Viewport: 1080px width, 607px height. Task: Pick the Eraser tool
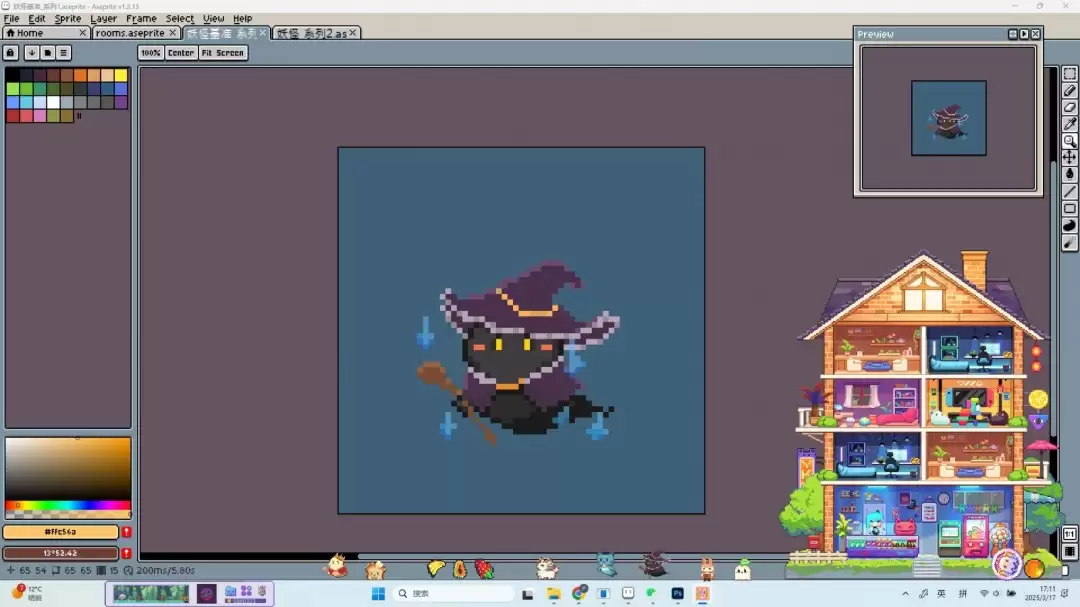[1069, 108]
